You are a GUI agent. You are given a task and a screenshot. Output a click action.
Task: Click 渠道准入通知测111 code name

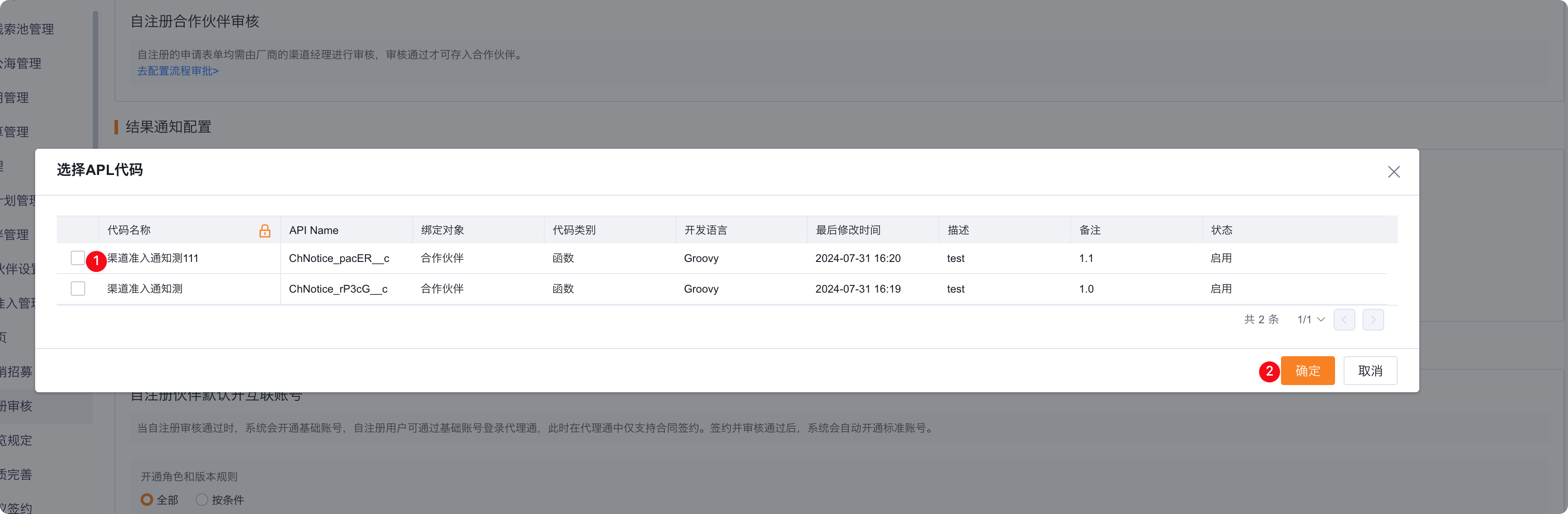pyautogui.click(x=153, y=258)
